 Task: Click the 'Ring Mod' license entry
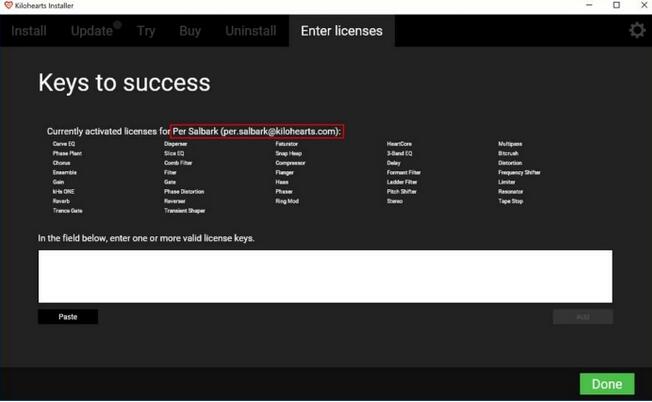(x=287, y=201)
